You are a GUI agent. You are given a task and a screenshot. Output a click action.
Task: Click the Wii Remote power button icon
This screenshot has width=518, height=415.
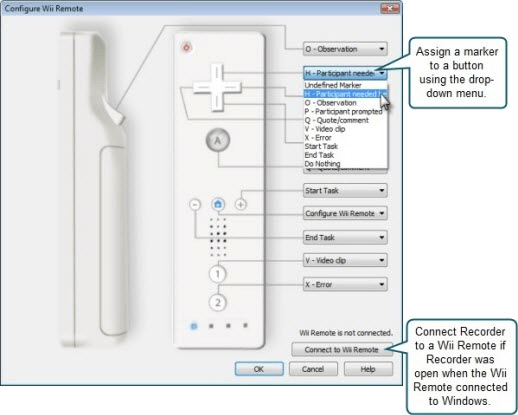(187, 47)
